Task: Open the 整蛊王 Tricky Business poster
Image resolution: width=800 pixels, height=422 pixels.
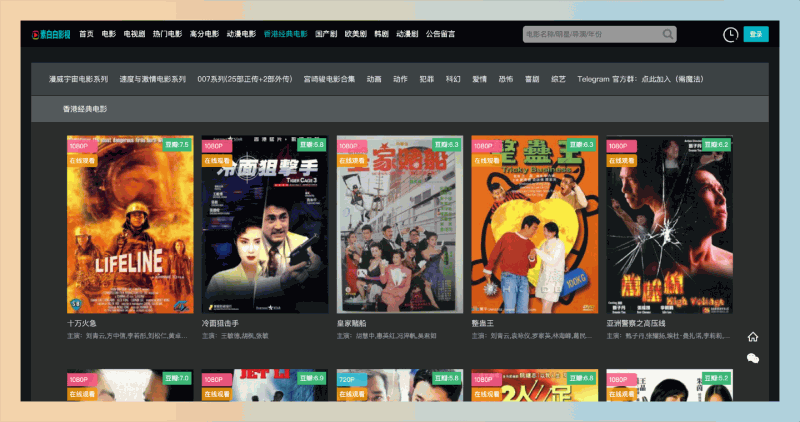Action: point(535,225)
